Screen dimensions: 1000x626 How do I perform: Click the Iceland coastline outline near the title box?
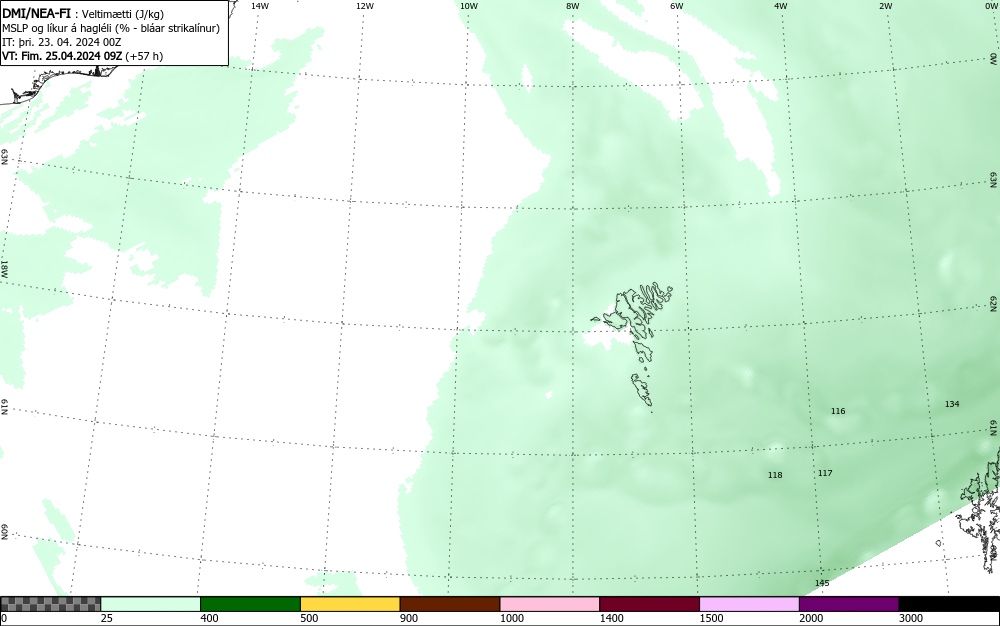[57, 83]
